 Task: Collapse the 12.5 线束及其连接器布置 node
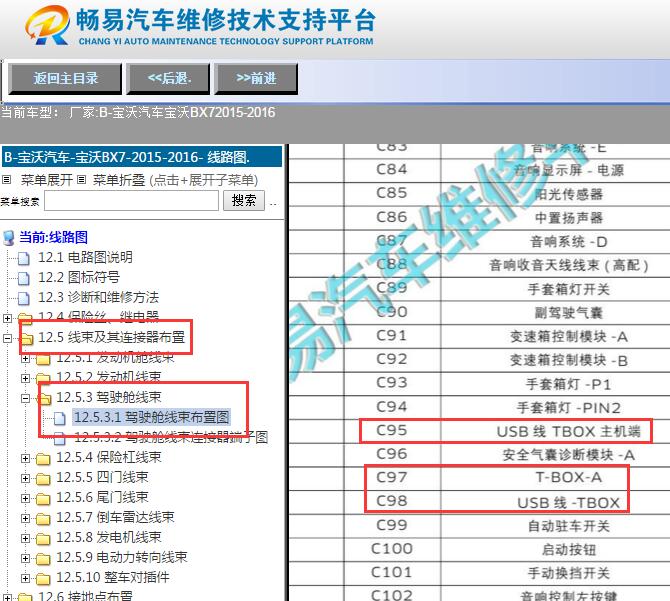tap(7, 338)
